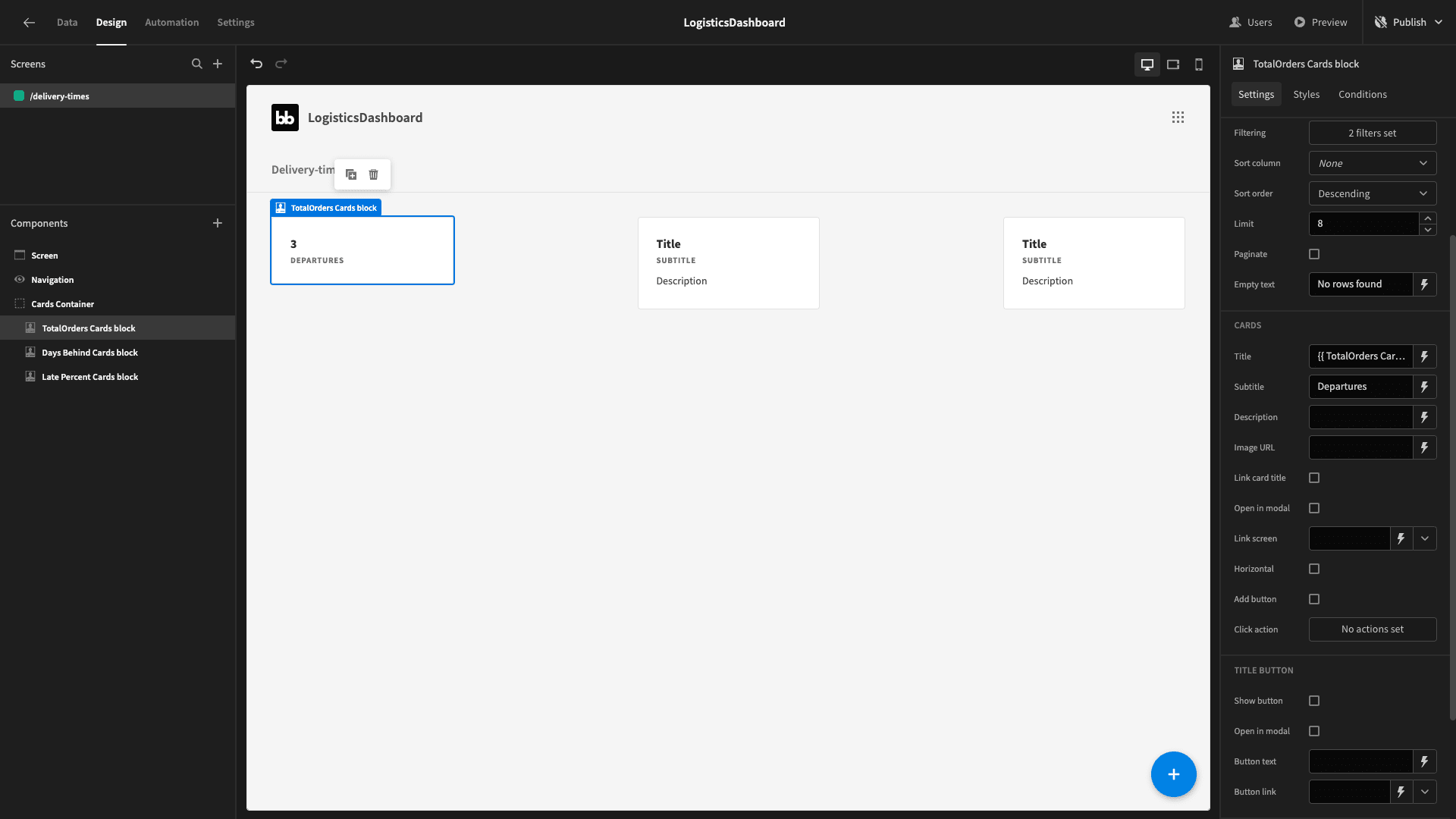Delete the selected component trash icon

tap(374, 174)
